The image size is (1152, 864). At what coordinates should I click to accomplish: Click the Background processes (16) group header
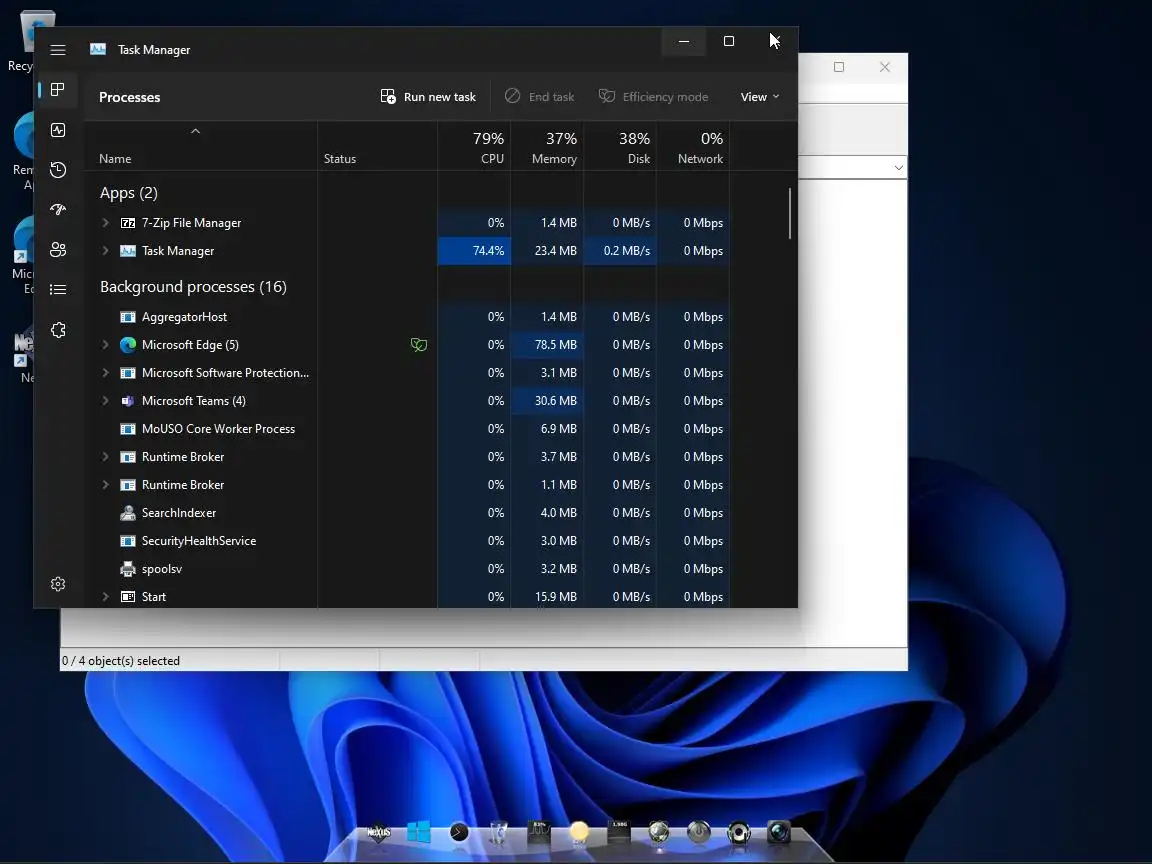(x=193, y=287)
